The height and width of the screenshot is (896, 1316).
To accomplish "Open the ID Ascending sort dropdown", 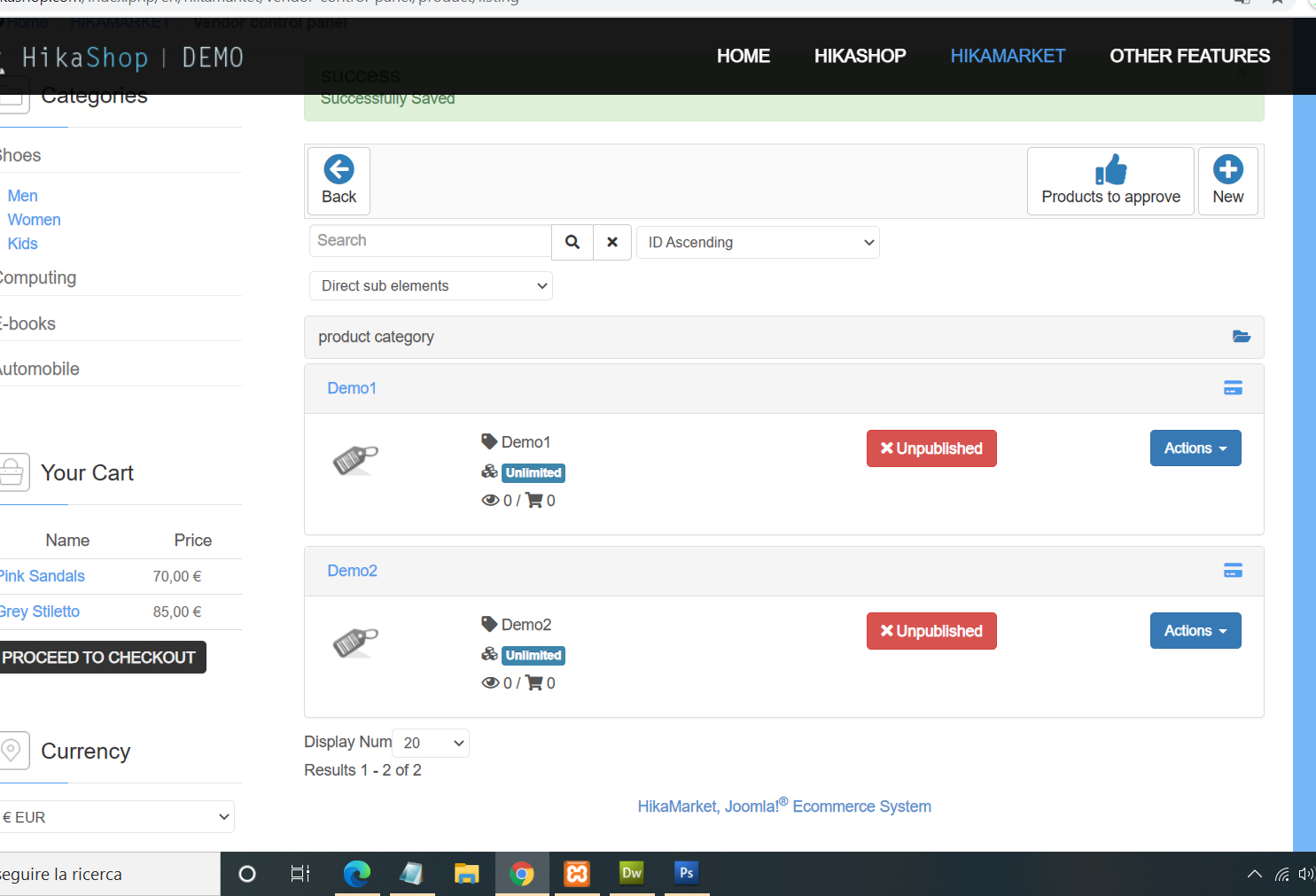I will [758, 242].
